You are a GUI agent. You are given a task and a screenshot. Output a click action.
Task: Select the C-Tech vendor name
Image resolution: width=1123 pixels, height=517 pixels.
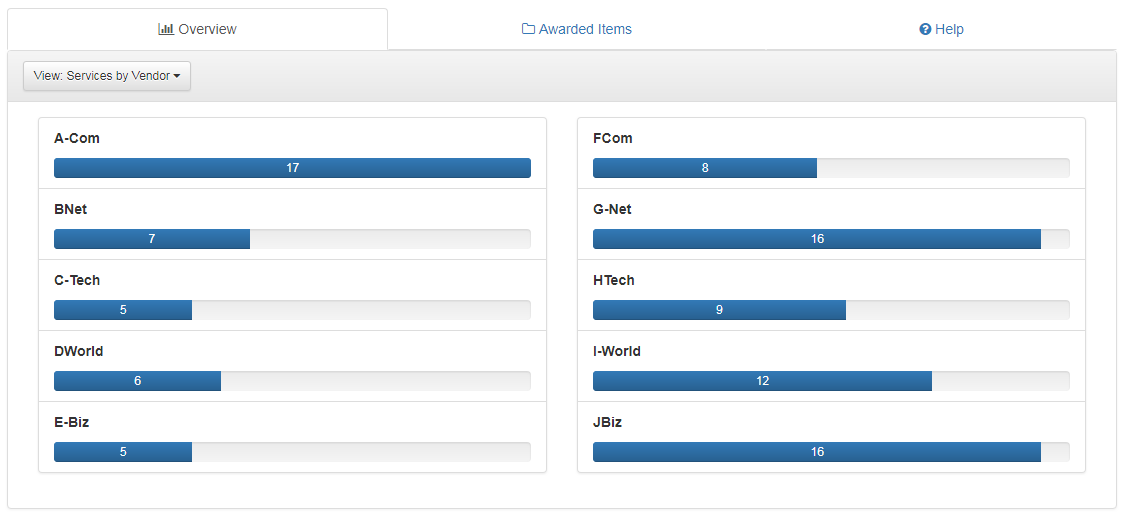pos(77,280)
